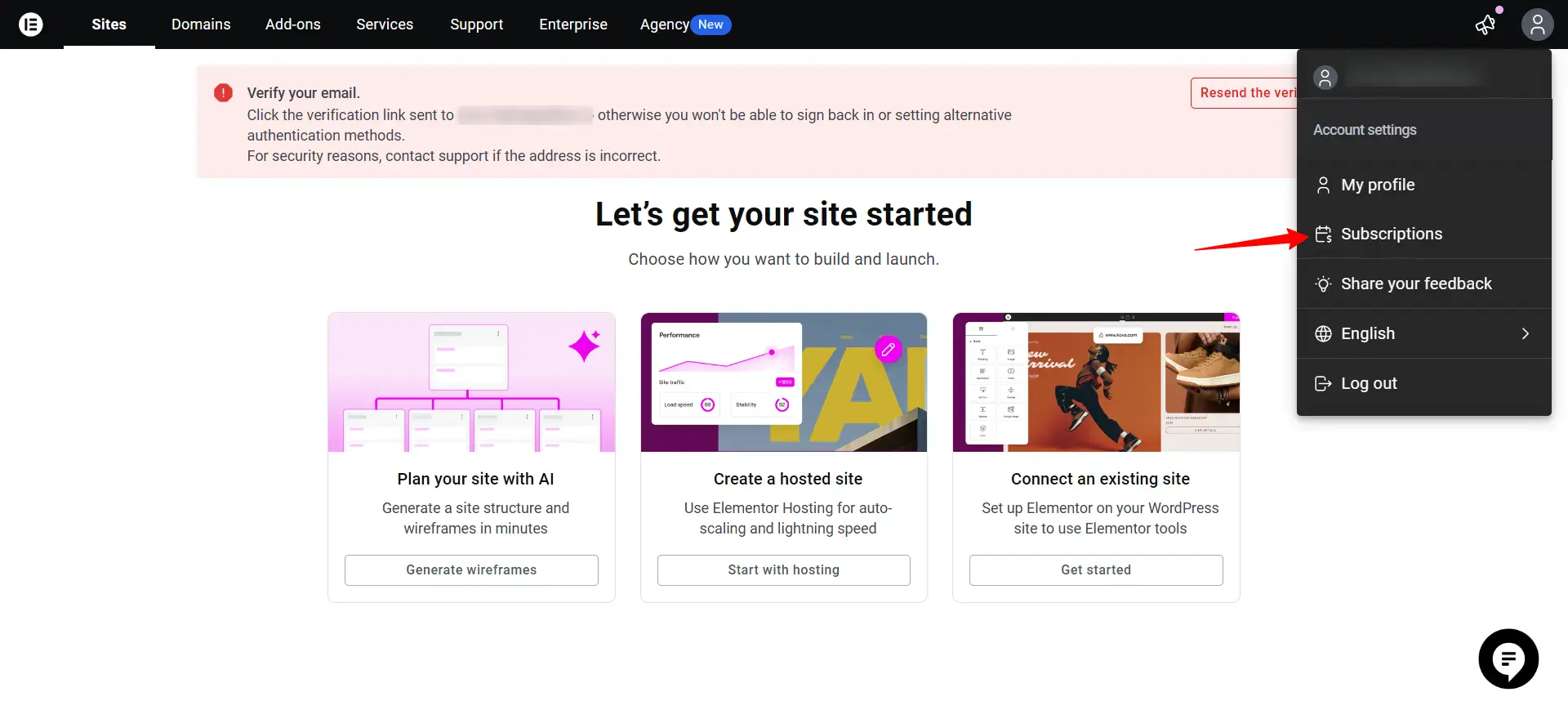Image resolution: width=1568 pixels, height=710 pixels.
Task: Click the profile avatar in dropdown header
Action: (1325, 78)
